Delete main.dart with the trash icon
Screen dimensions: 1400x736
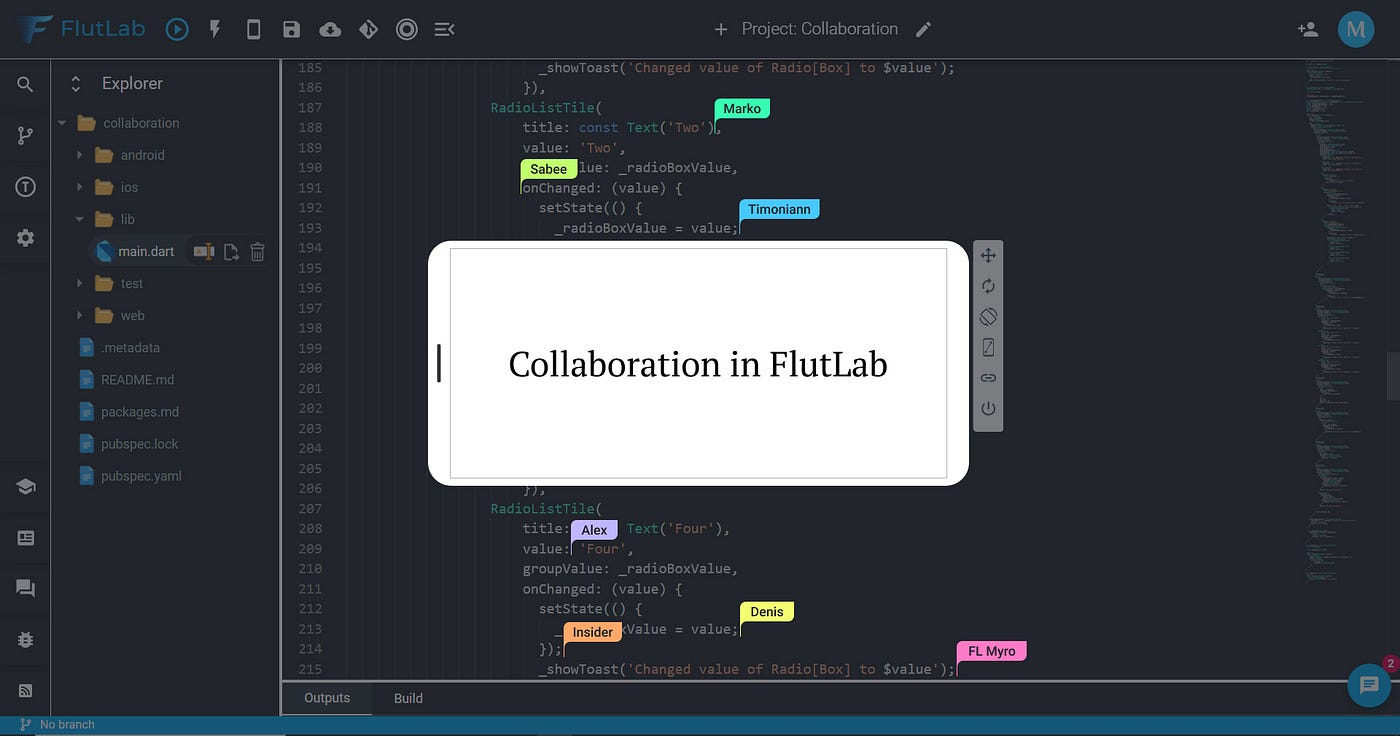pos(257,251)
